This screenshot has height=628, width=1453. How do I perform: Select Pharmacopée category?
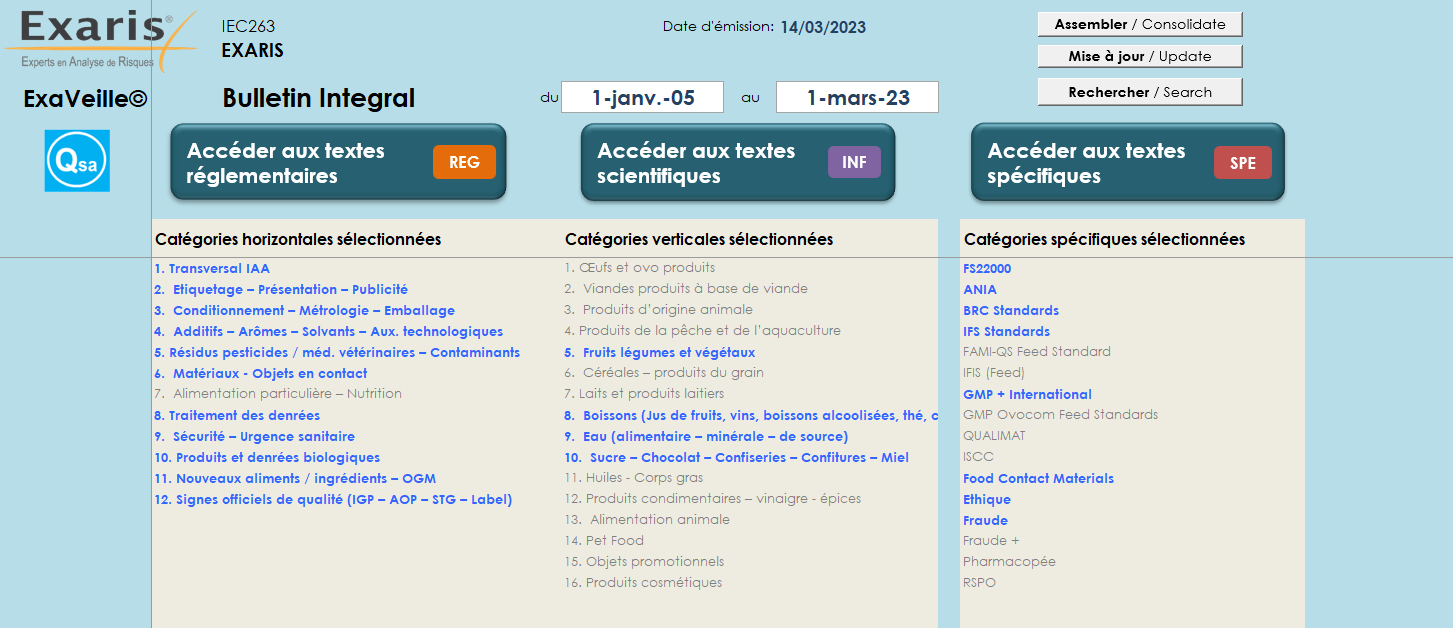[1009, 561]
